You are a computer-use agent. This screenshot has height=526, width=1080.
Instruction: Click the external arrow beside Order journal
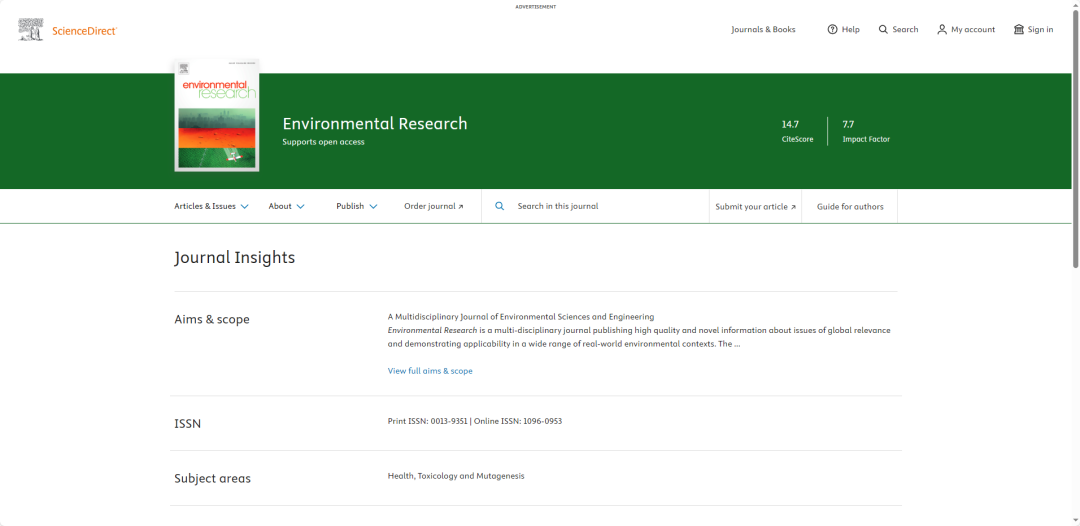tap(461, 207)
